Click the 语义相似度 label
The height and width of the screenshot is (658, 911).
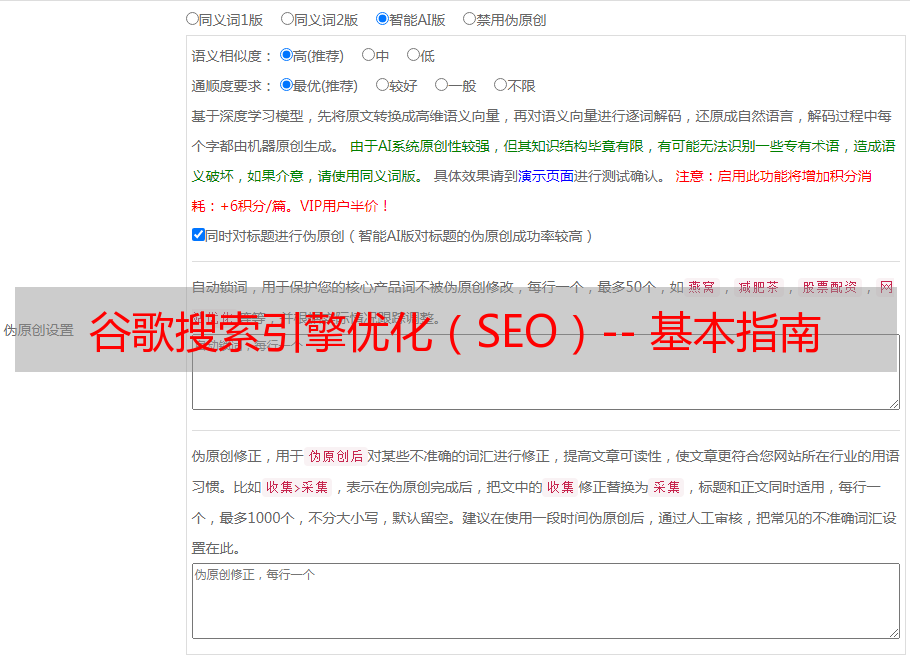232,56
